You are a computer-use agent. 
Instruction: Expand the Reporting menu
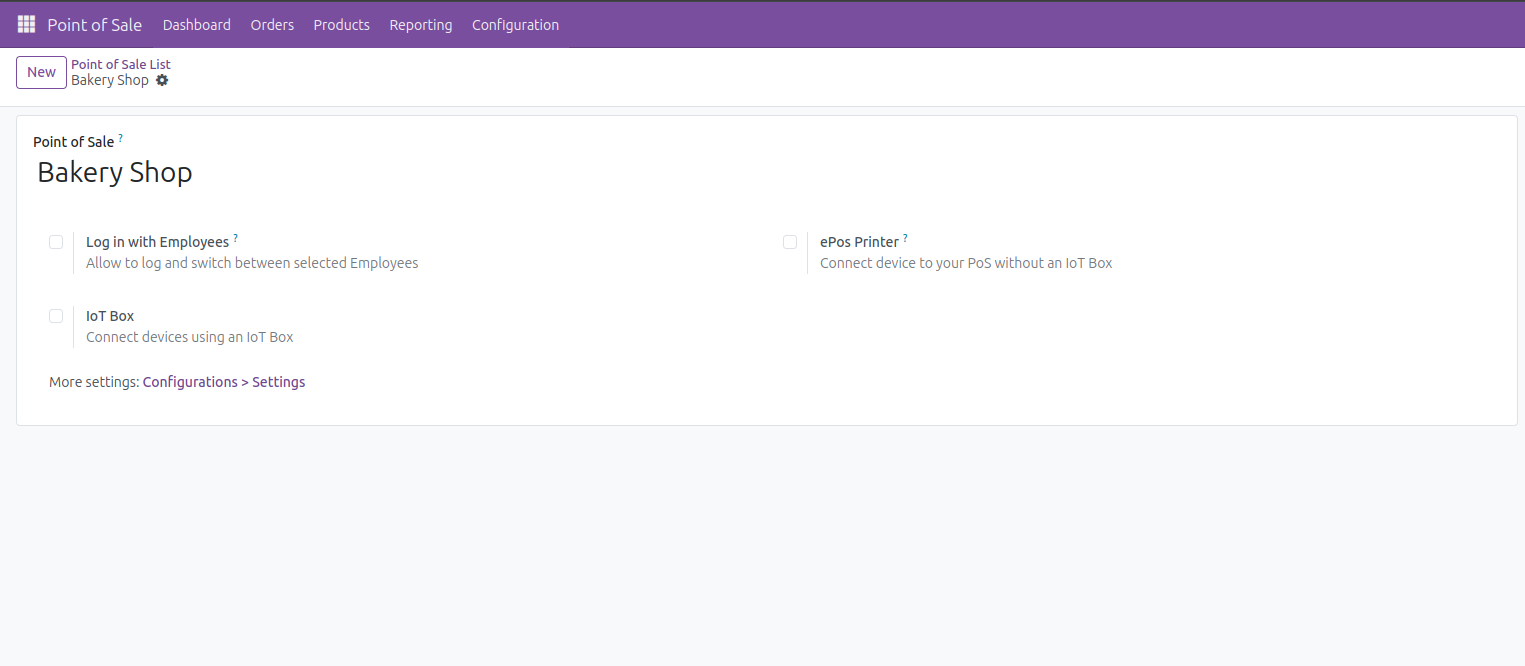point(420,25)
